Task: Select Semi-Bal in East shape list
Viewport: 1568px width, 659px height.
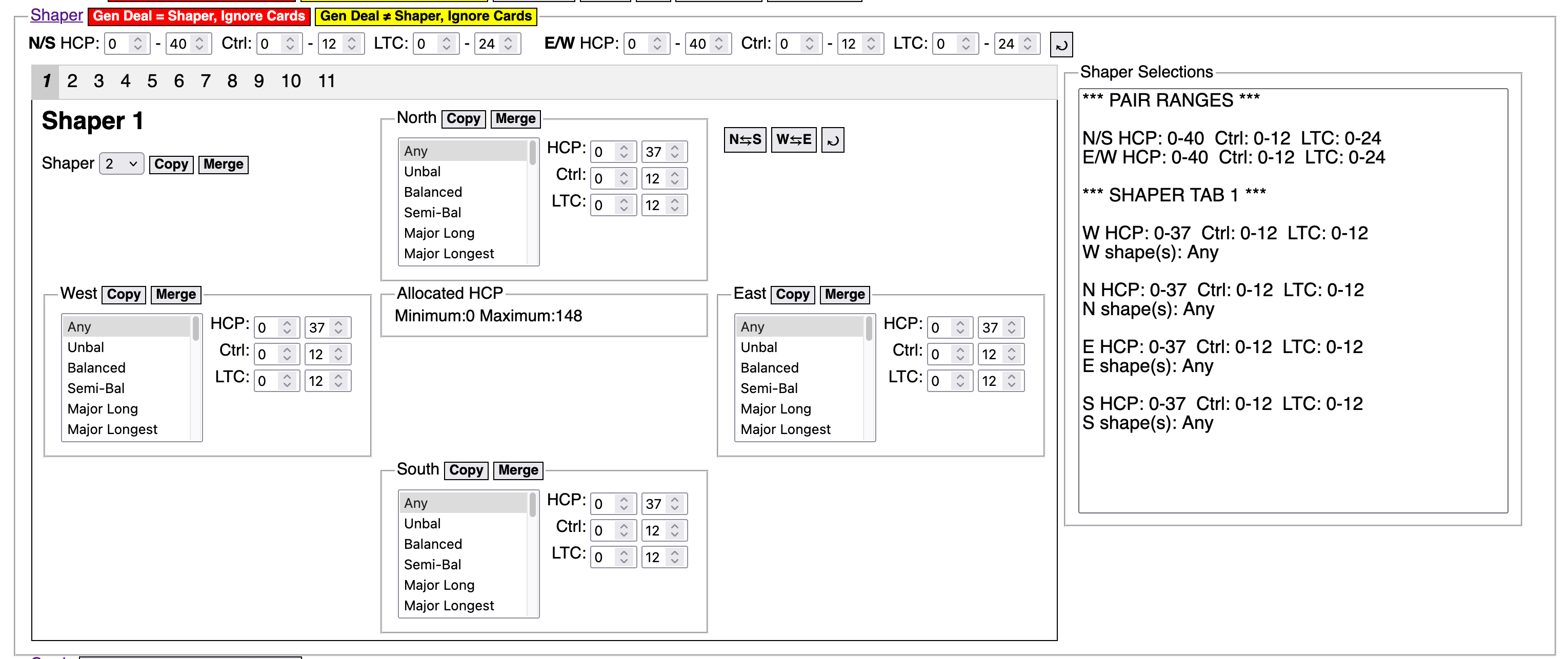Action: pyautogui.click(x=769, y=387)
